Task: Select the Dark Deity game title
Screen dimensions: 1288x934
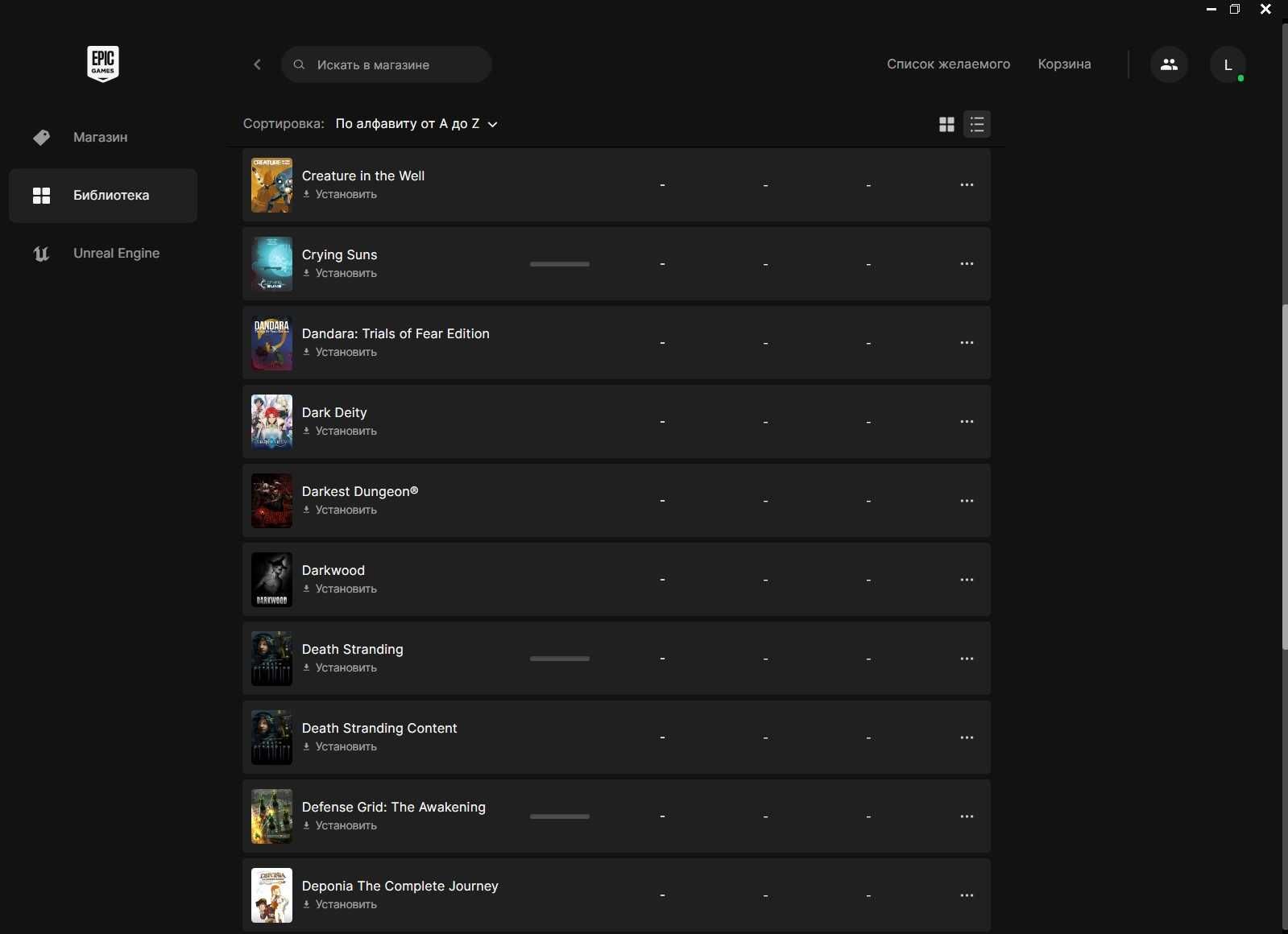Action: (334, 412)
